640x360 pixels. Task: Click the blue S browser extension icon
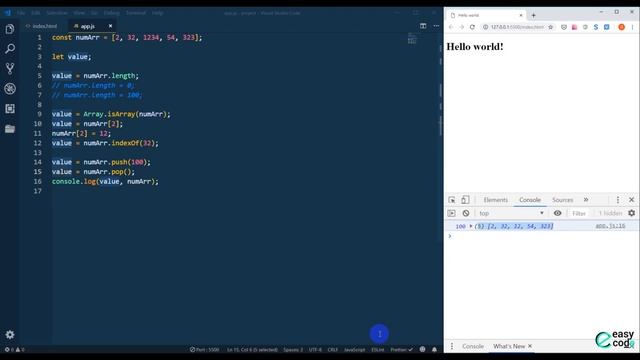coord(596,27)
